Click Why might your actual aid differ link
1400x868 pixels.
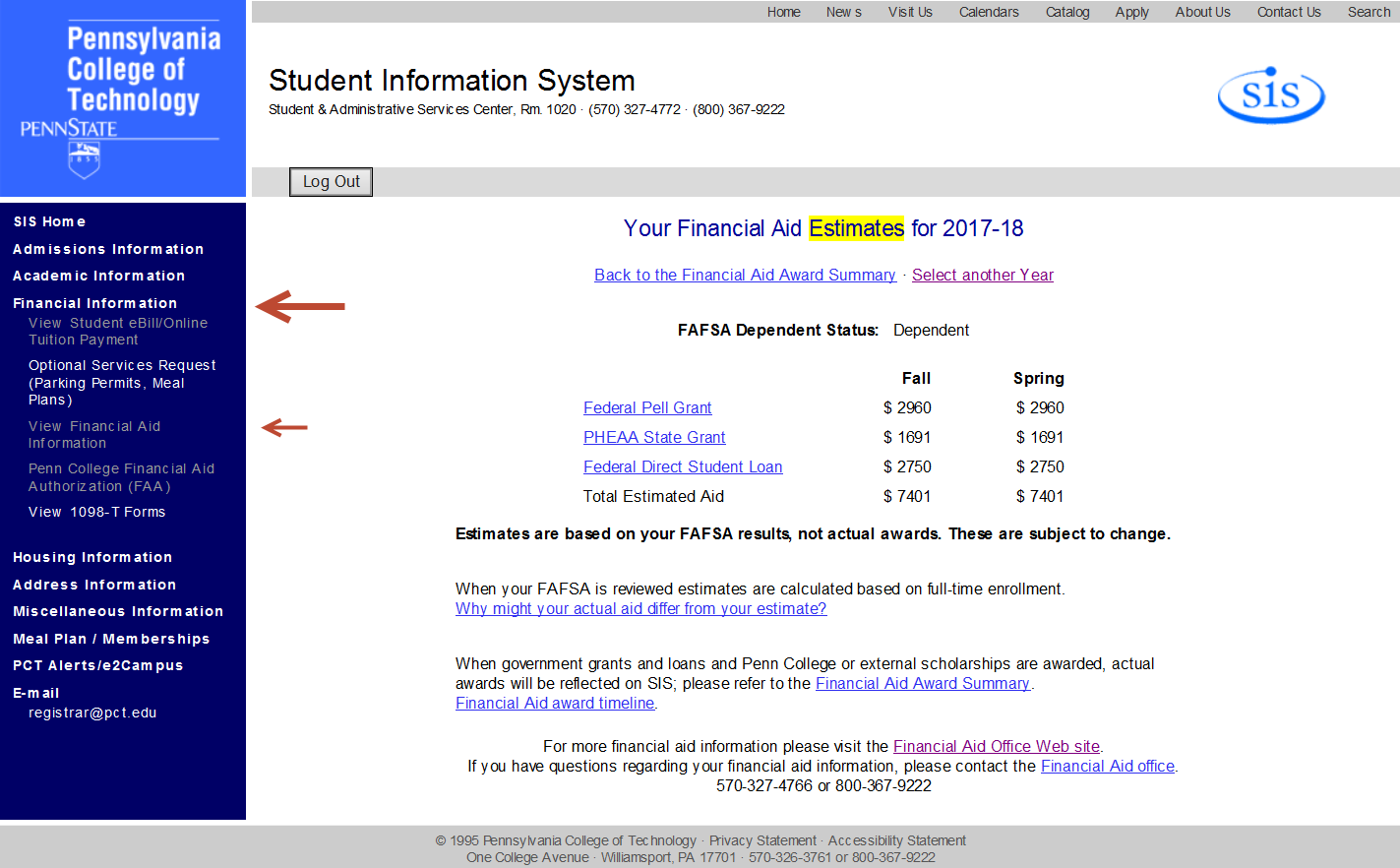click(x=640, y=608)
